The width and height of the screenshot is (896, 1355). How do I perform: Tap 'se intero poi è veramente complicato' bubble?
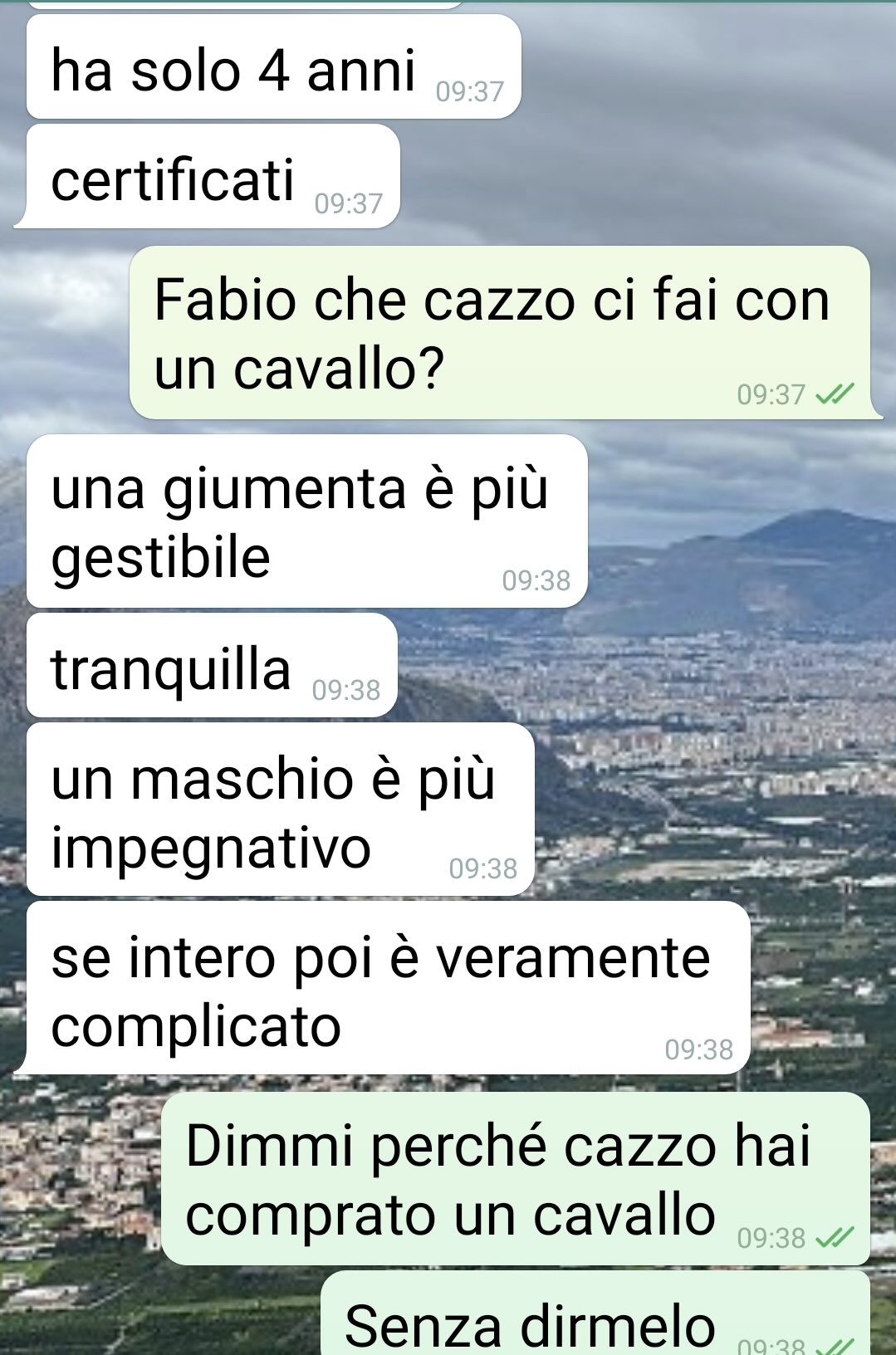383,988
